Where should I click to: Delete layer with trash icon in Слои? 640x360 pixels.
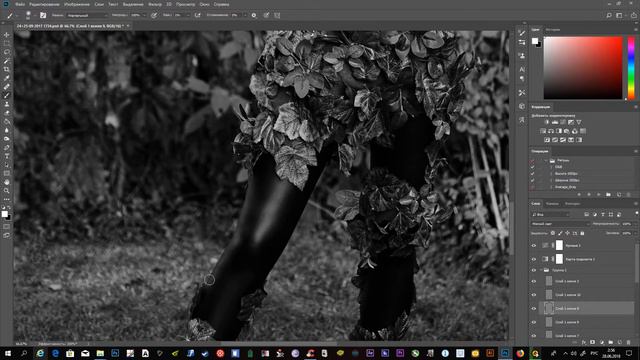tap(629, 342)
